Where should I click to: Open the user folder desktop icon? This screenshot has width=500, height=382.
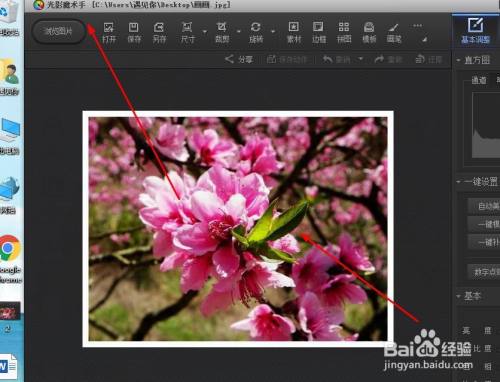tap(9, 77)
